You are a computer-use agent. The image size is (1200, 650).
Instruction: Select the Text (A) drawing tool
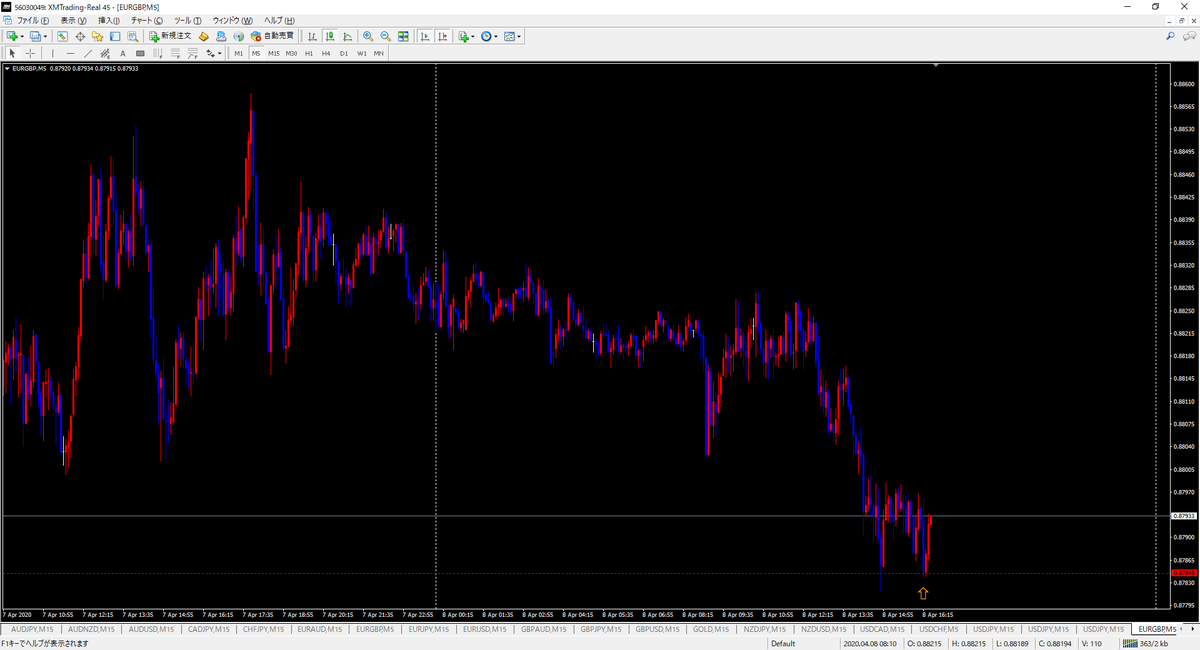[x=122, y=53]
